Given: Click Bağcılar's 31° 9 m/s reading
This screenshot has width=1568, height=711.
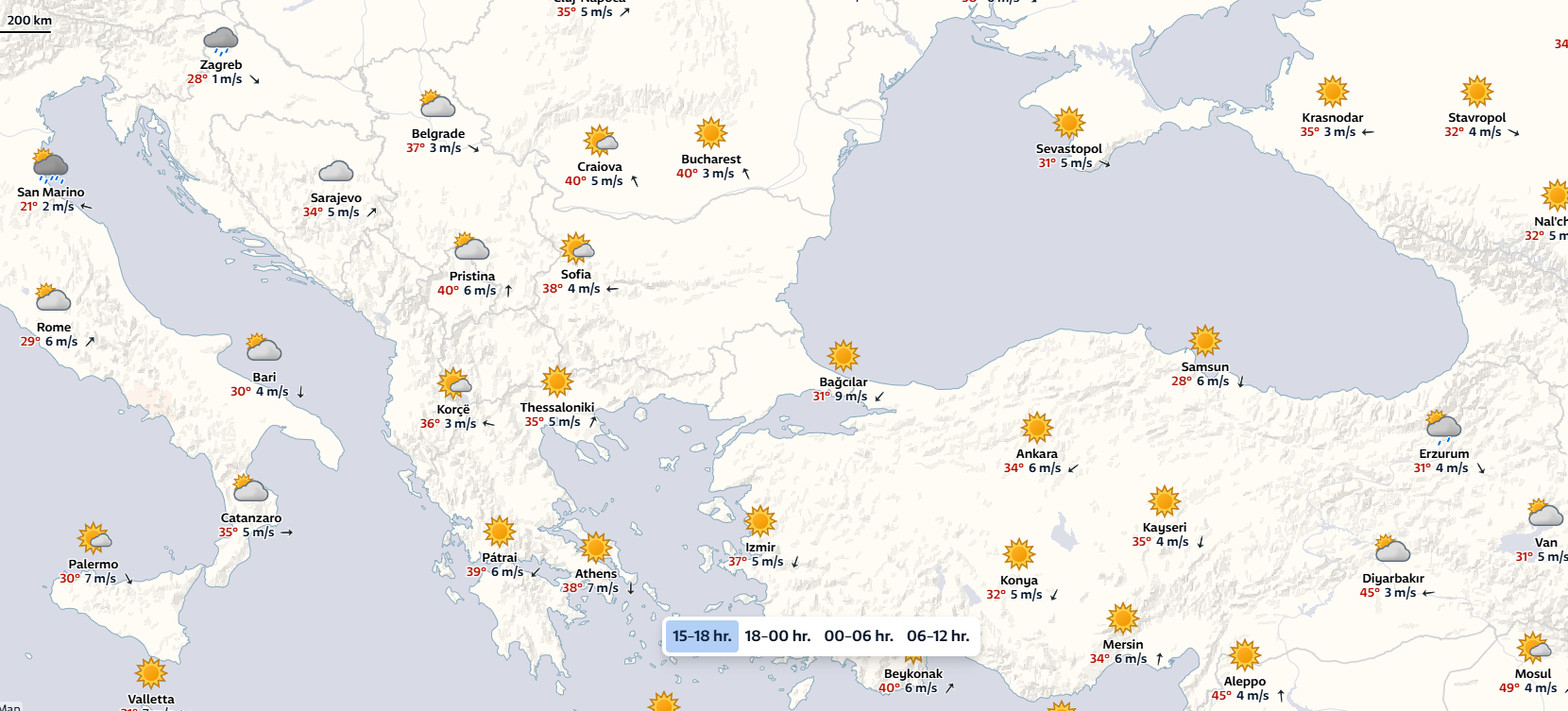Looking at the screenshot, I should coord(840,397).
